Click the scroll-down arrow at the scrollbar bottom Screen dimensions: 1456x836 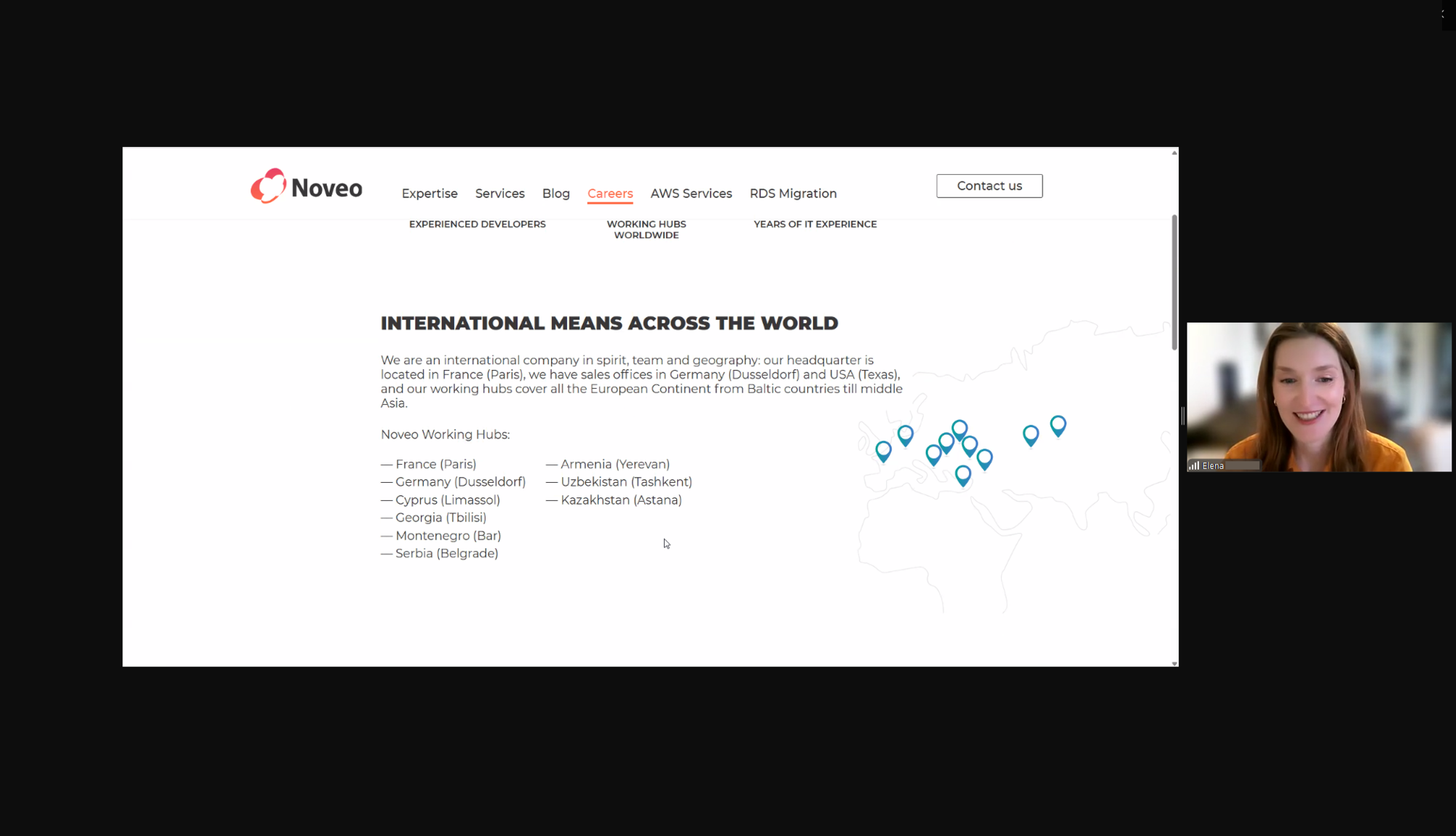(1174, 663)
